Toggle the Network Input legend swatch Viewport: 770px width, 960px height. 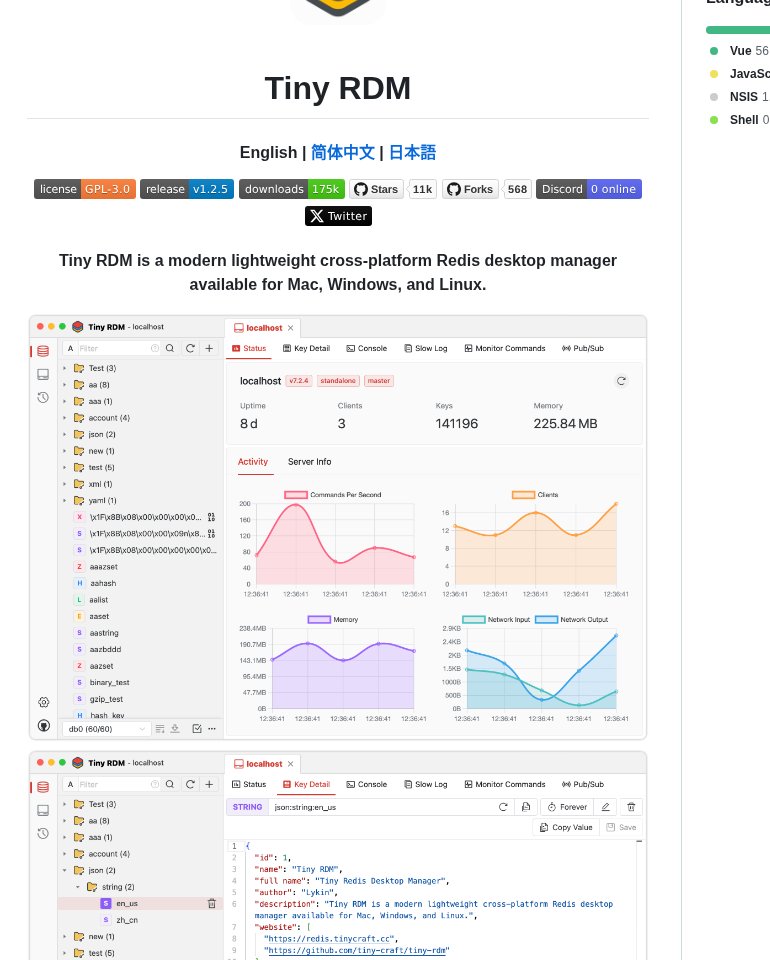[474, 620]
